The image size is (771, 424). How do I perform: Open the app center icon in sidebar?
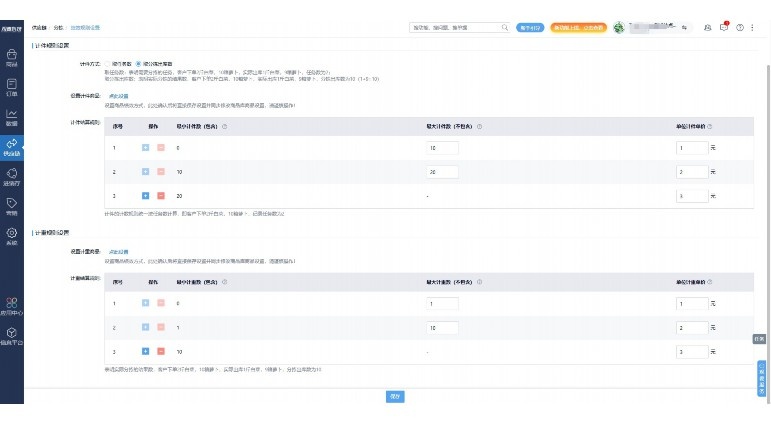pyautogui.click(x=11, y=305)
